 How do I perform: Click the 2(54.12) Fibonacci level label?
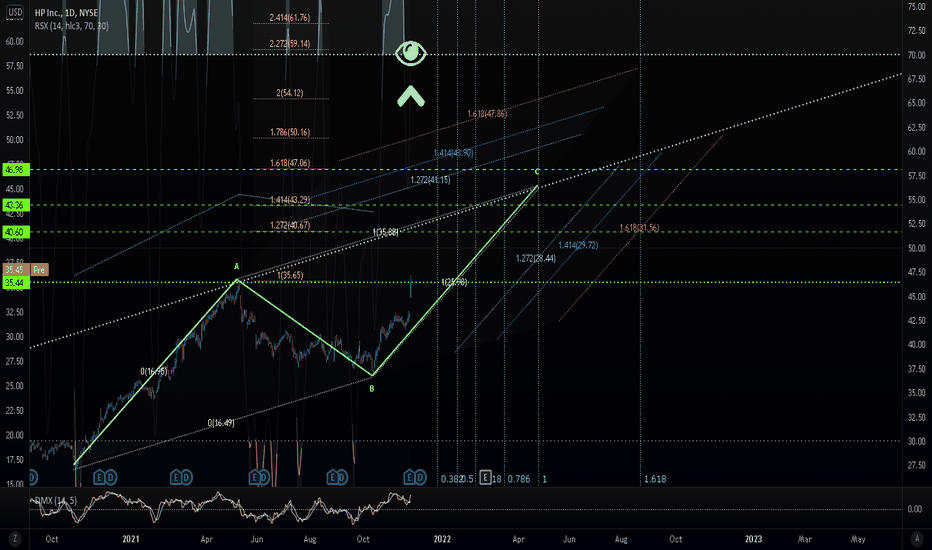pos(290,93)
